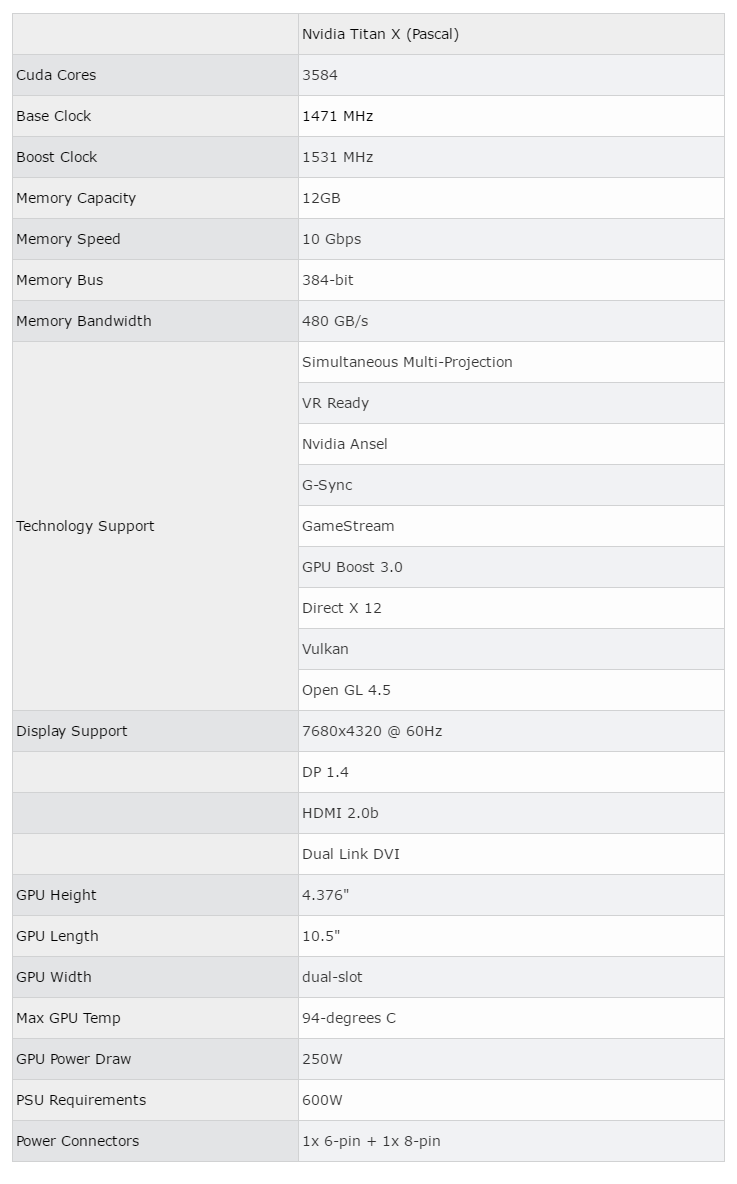Image resolution: width=737 pixels, height=1184 pixels.
Task: Click the 1x 6-pin + 1x 8-pin cell
Action: (511, 1141)
